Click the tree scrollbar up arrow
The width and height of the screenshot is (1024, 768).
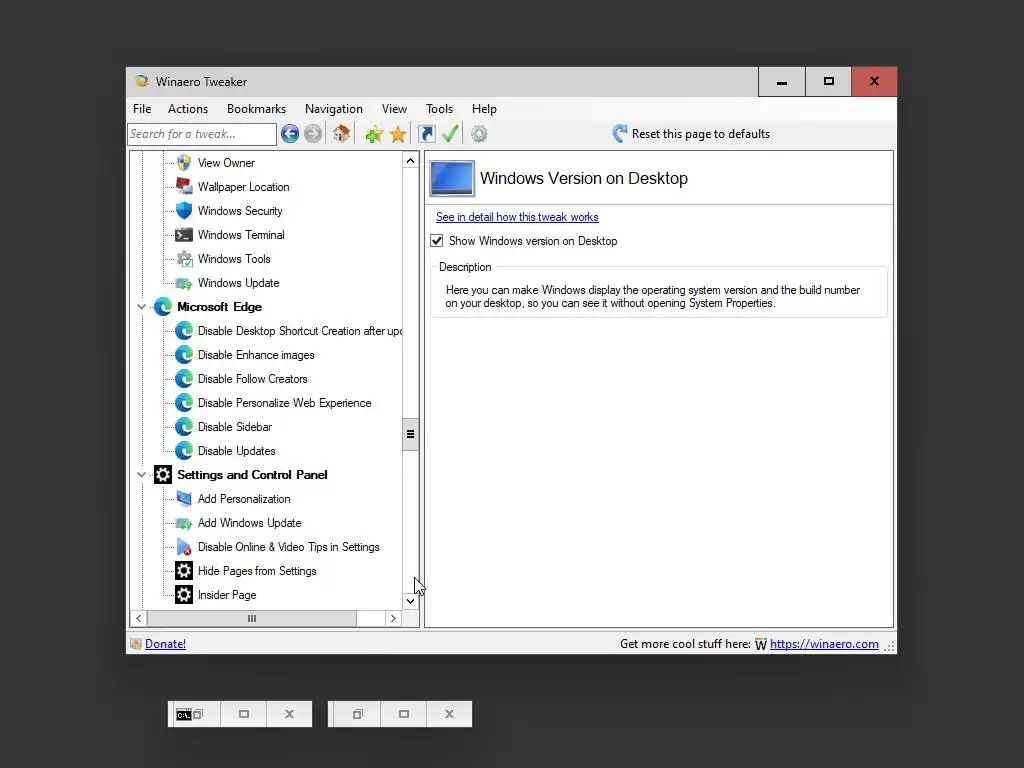click(410, 161)
